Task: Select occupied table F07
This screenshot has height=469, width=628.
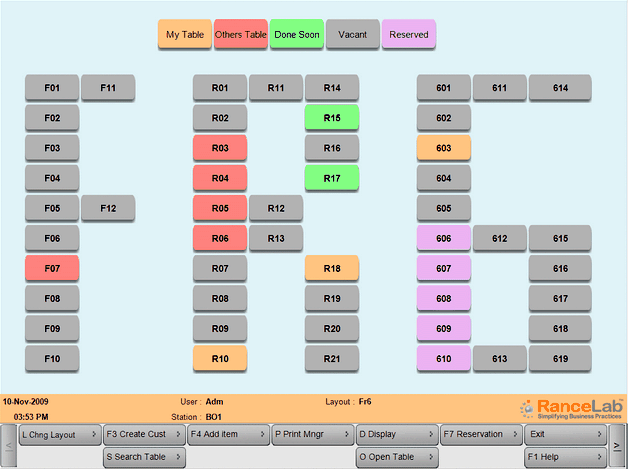Action: tap(52, 268)
